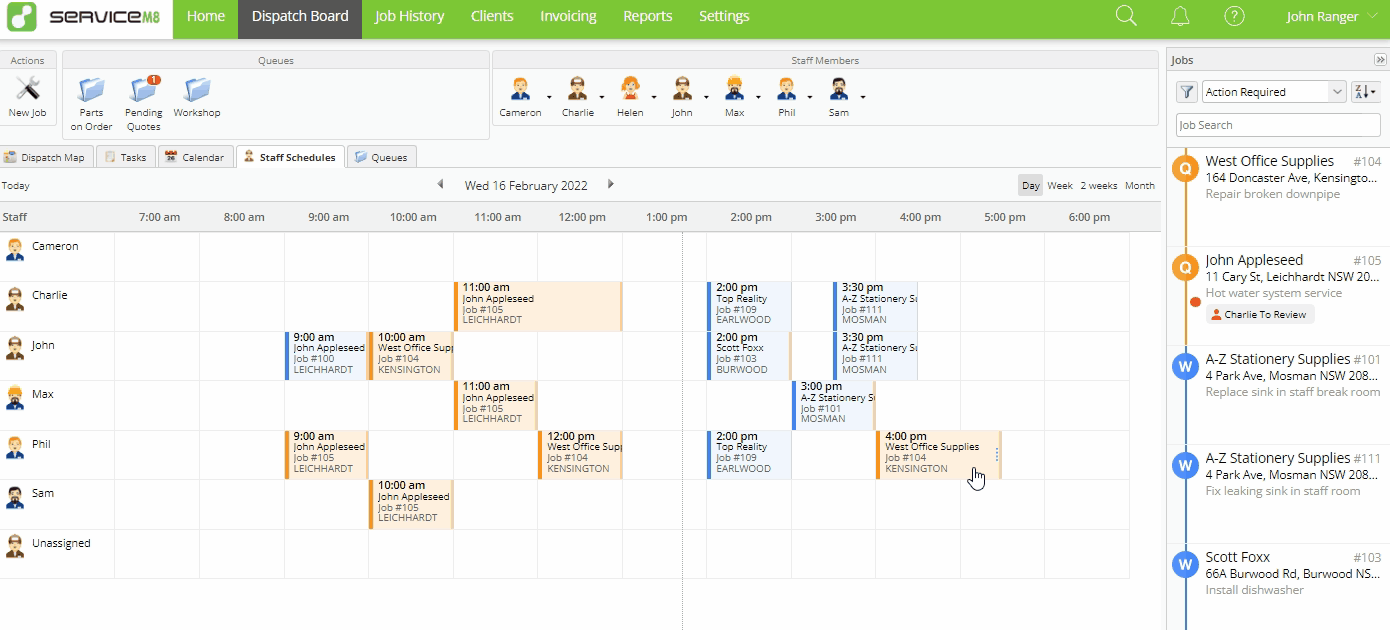The image size is (1390, 630).
Task: Select Charlie's staff avatar in Staff Members
Action: (577, 89)
